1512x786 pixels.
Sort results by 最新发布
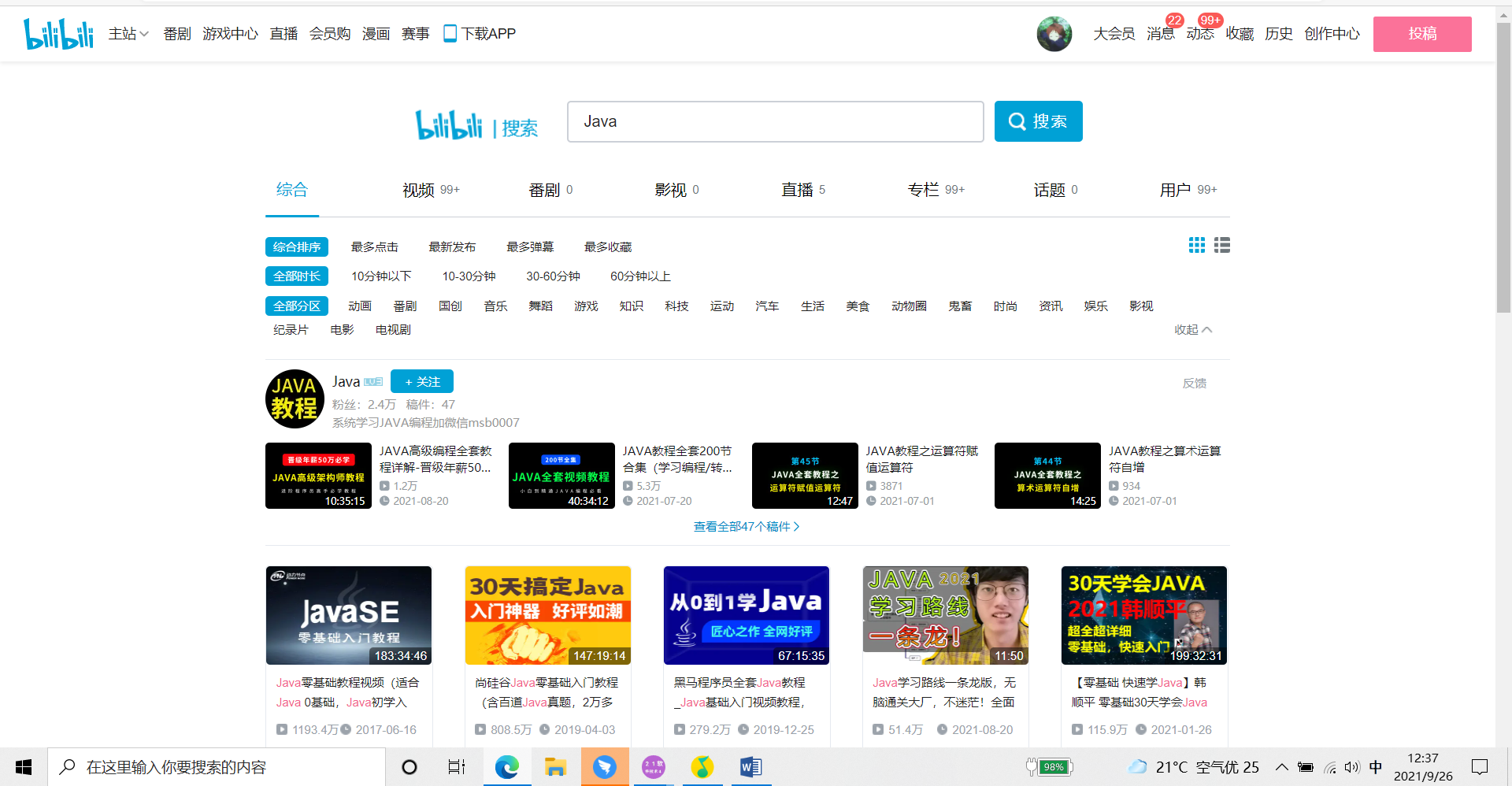(x=452, y=247)
